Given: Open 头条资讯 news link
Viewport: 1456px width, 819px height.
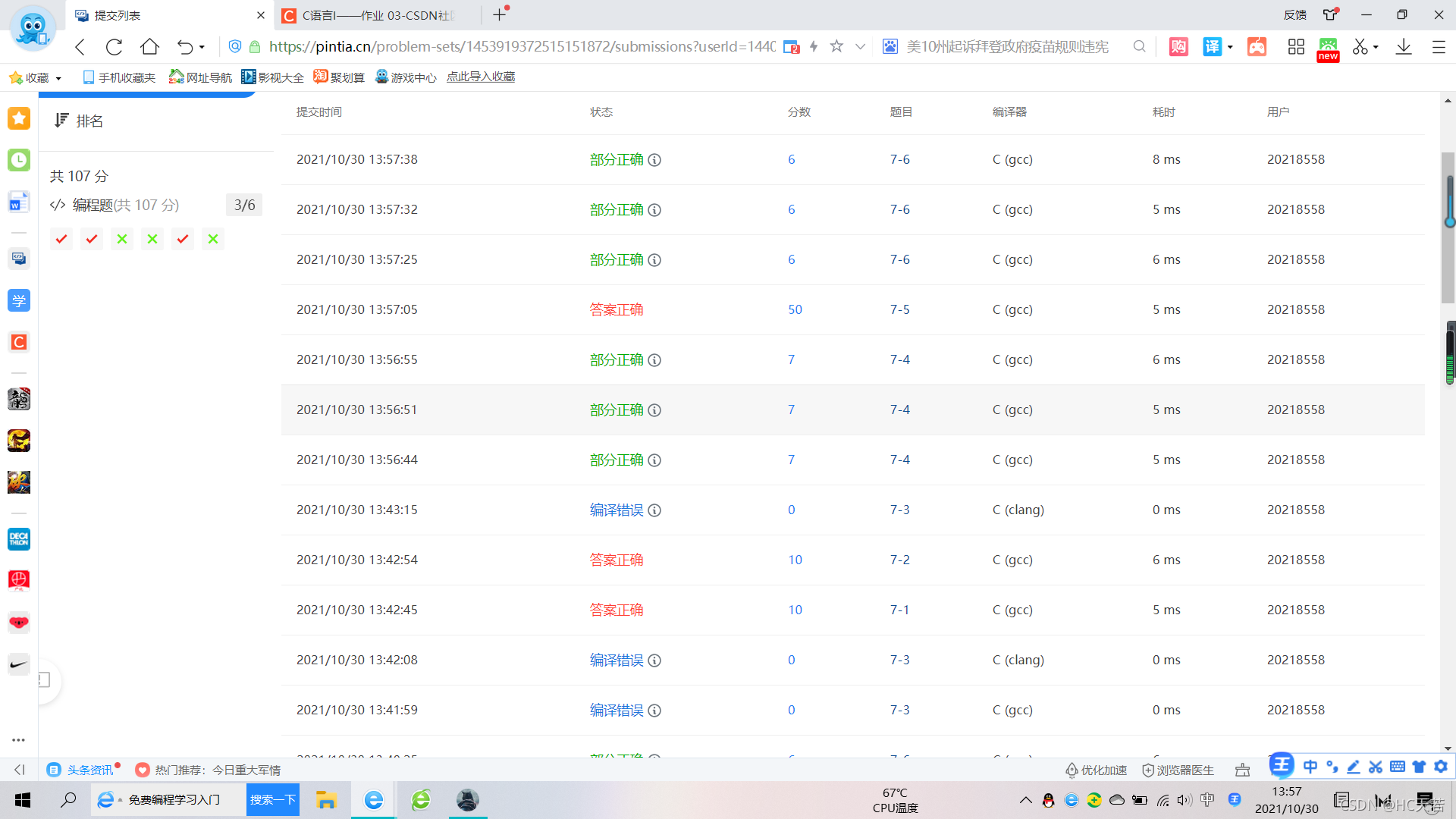Looking at the screenshot, I should coord(82,770).
